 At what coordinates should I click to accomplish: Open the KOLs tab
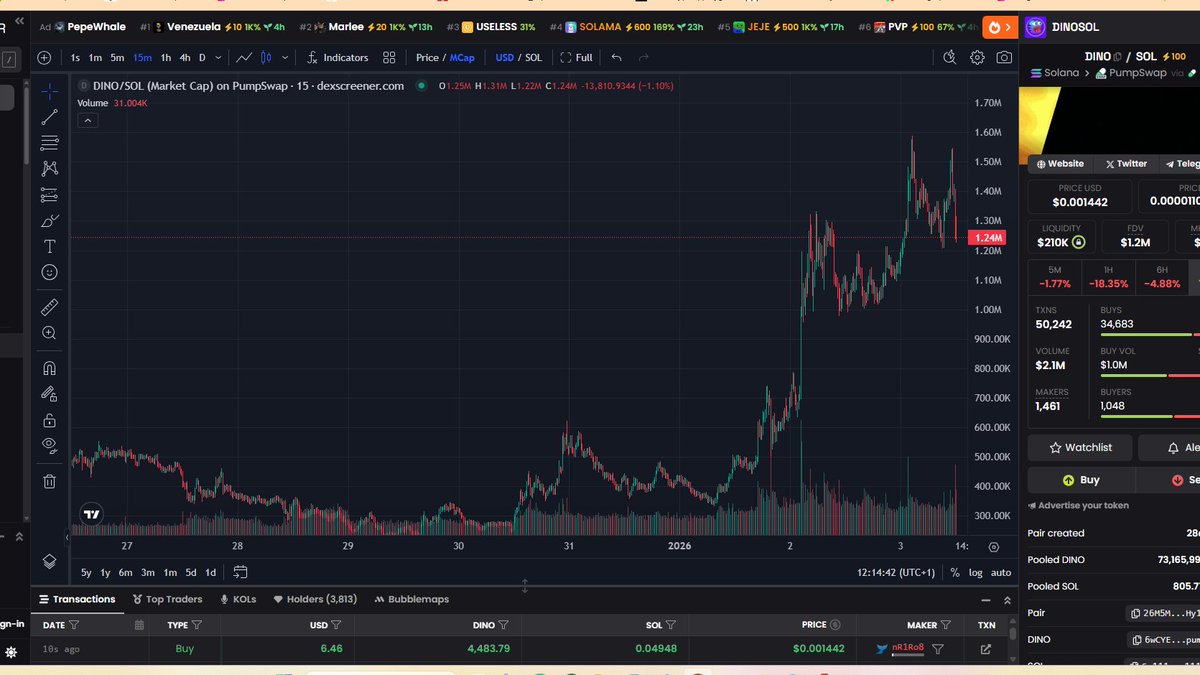(238, 600)
